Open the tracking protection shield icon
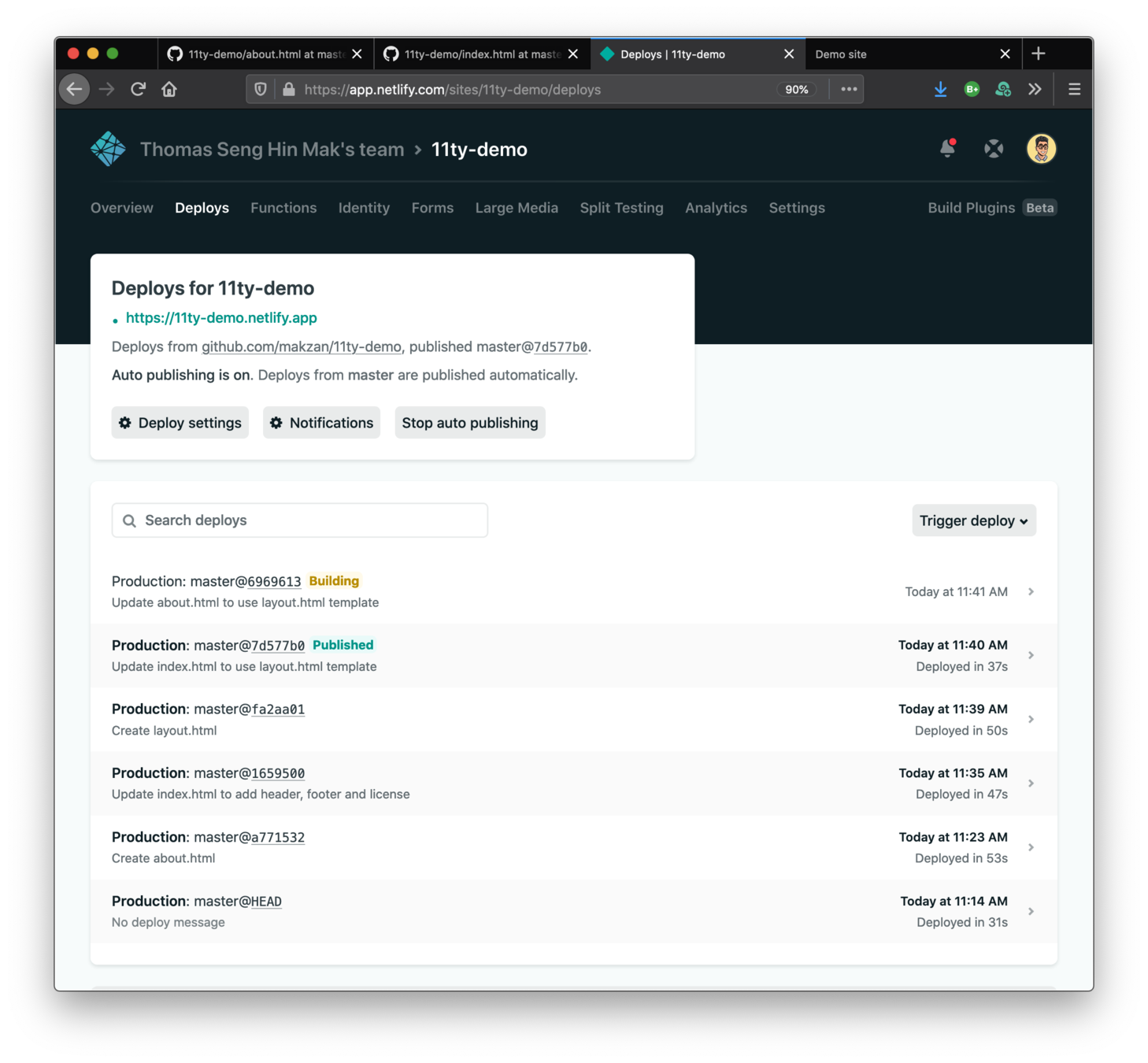 pos(260,89)
